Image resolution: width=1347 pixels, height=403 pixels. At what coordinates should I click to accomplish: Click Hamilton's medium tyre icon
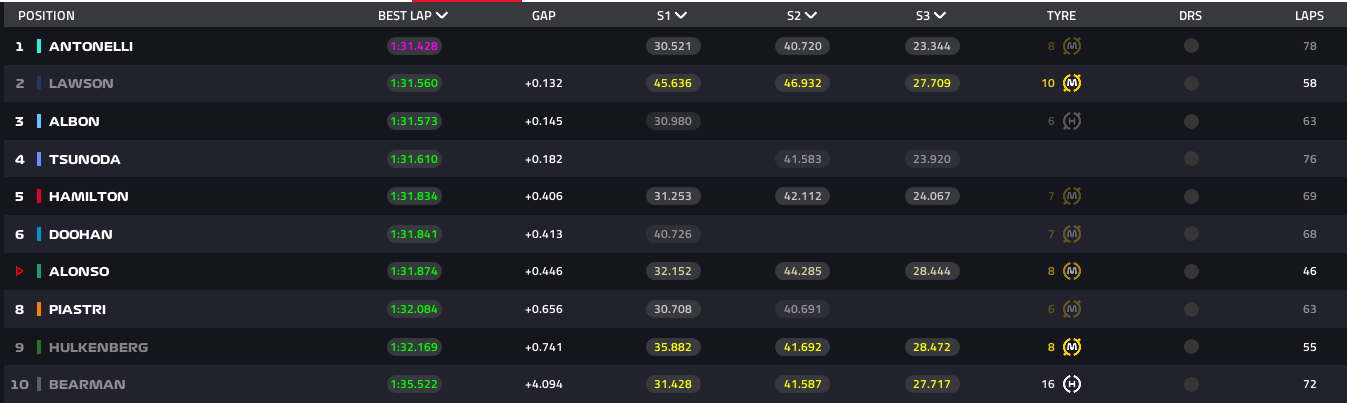1072,196
